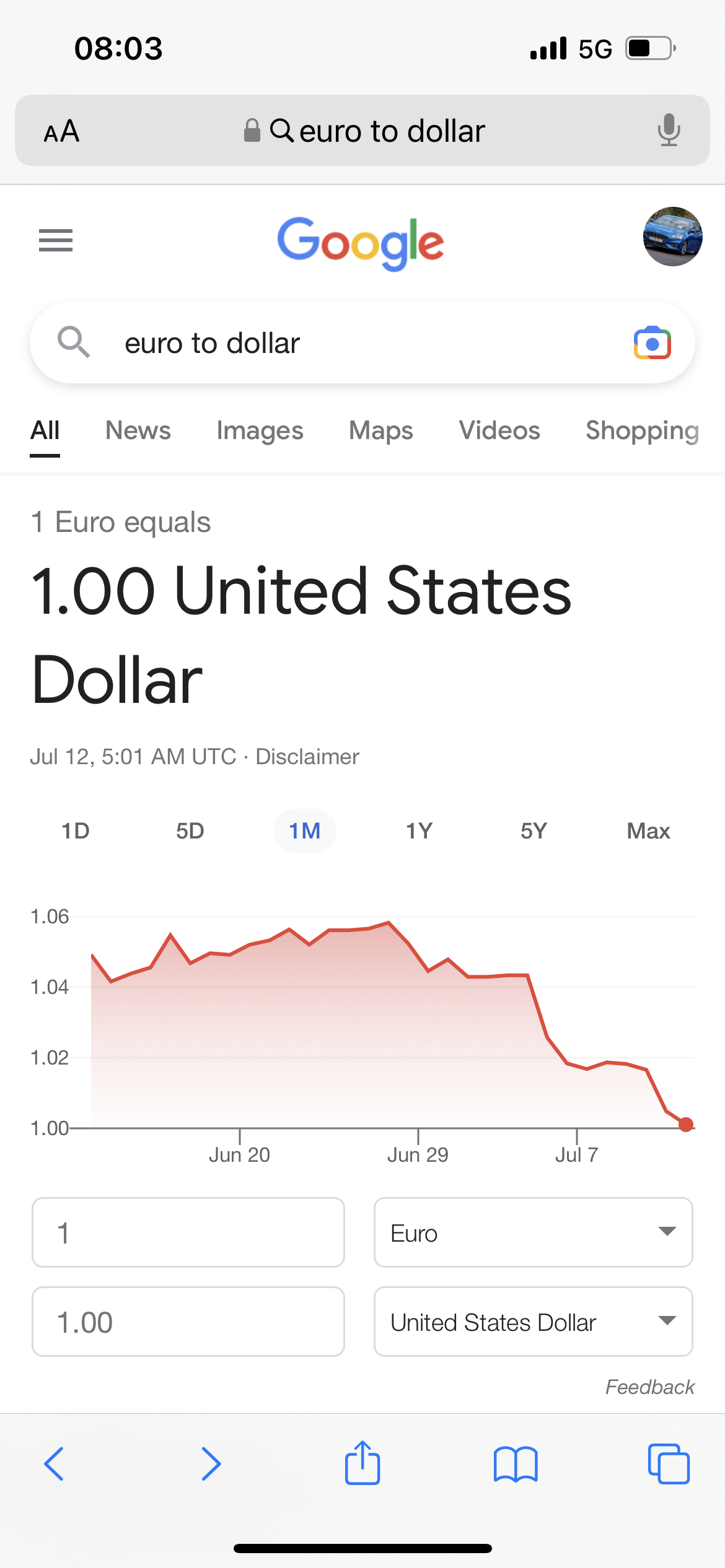Go back with the Safari back arrow
This screenshot has width=725, height=1568.
click(x=54, y=1464)
